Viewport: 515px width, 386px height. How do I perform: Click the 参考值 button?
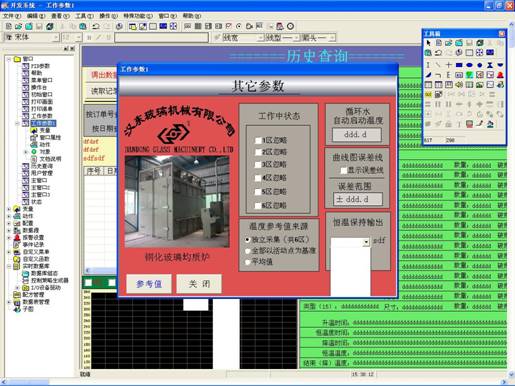(x=149, y=284)
